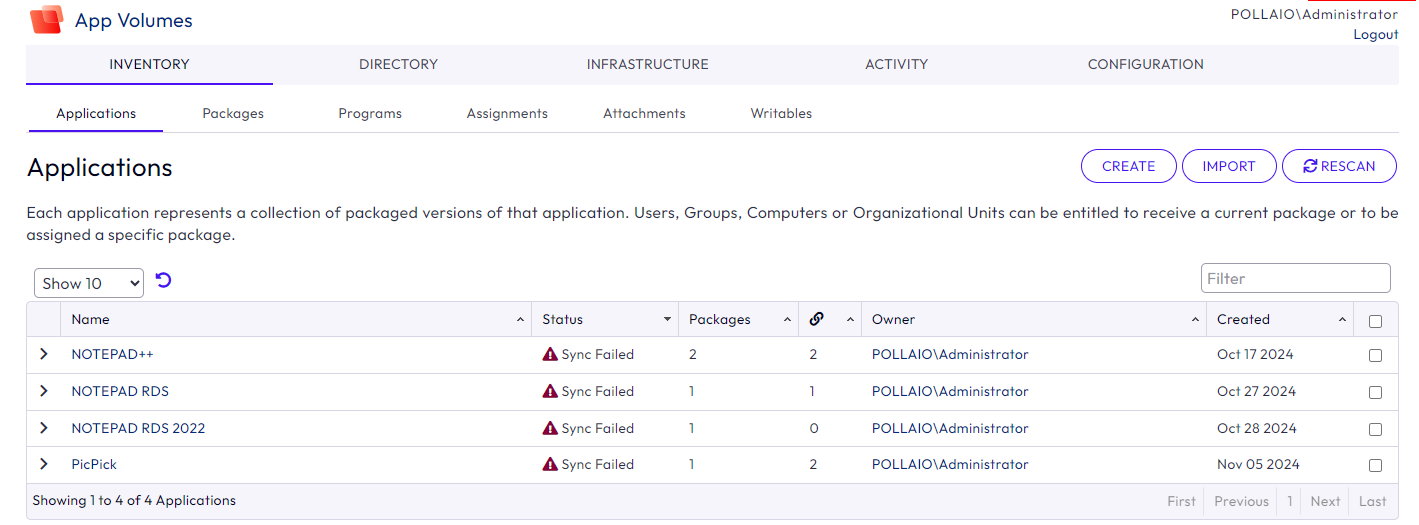Viewport: 1419px width, 525px height.
Task: Expand the NOTEPAD++ application row
Action: coord(43,354)
